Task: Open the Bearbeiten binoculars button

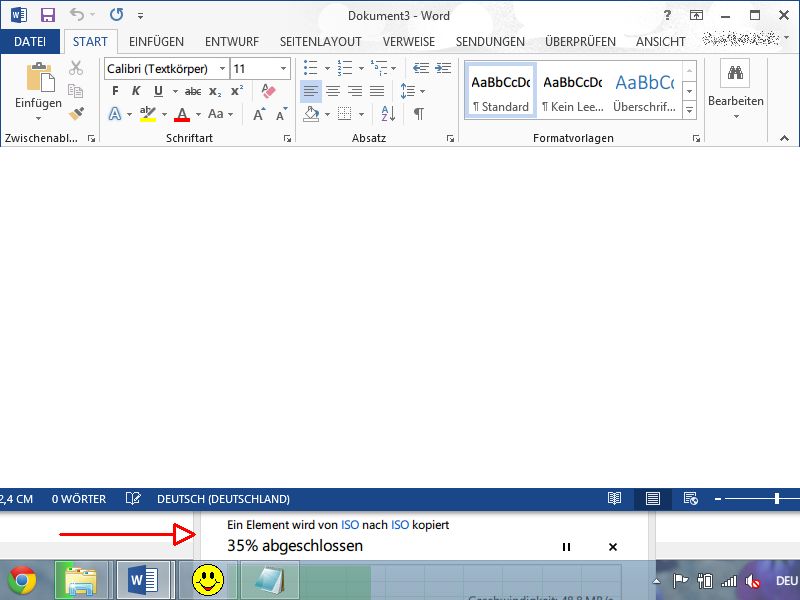Action: pyautogui.click(x=735, y=89)
